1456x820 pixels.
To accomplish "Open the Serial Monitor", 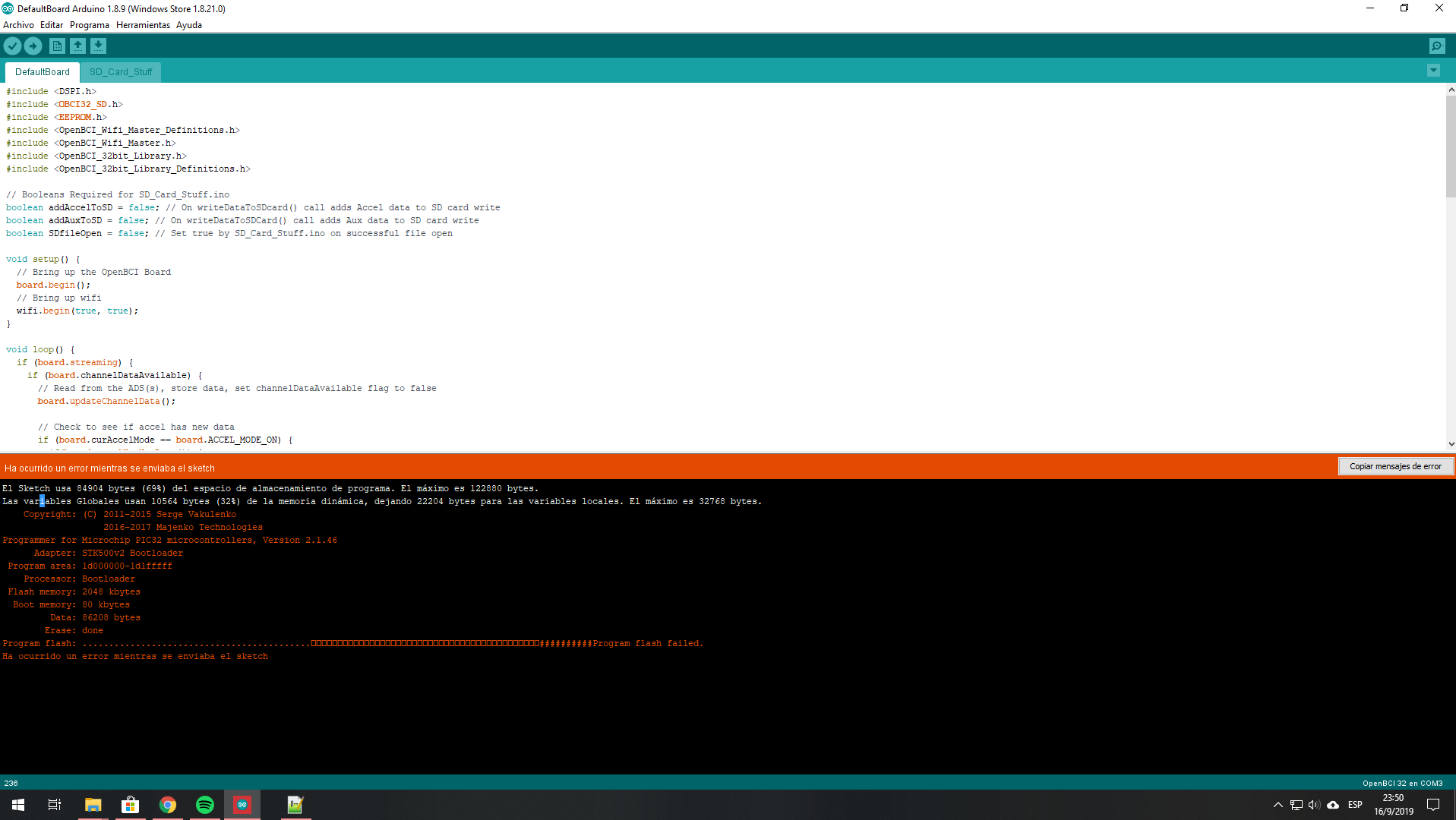I will pyautogui.click(x=1437, y=46).
